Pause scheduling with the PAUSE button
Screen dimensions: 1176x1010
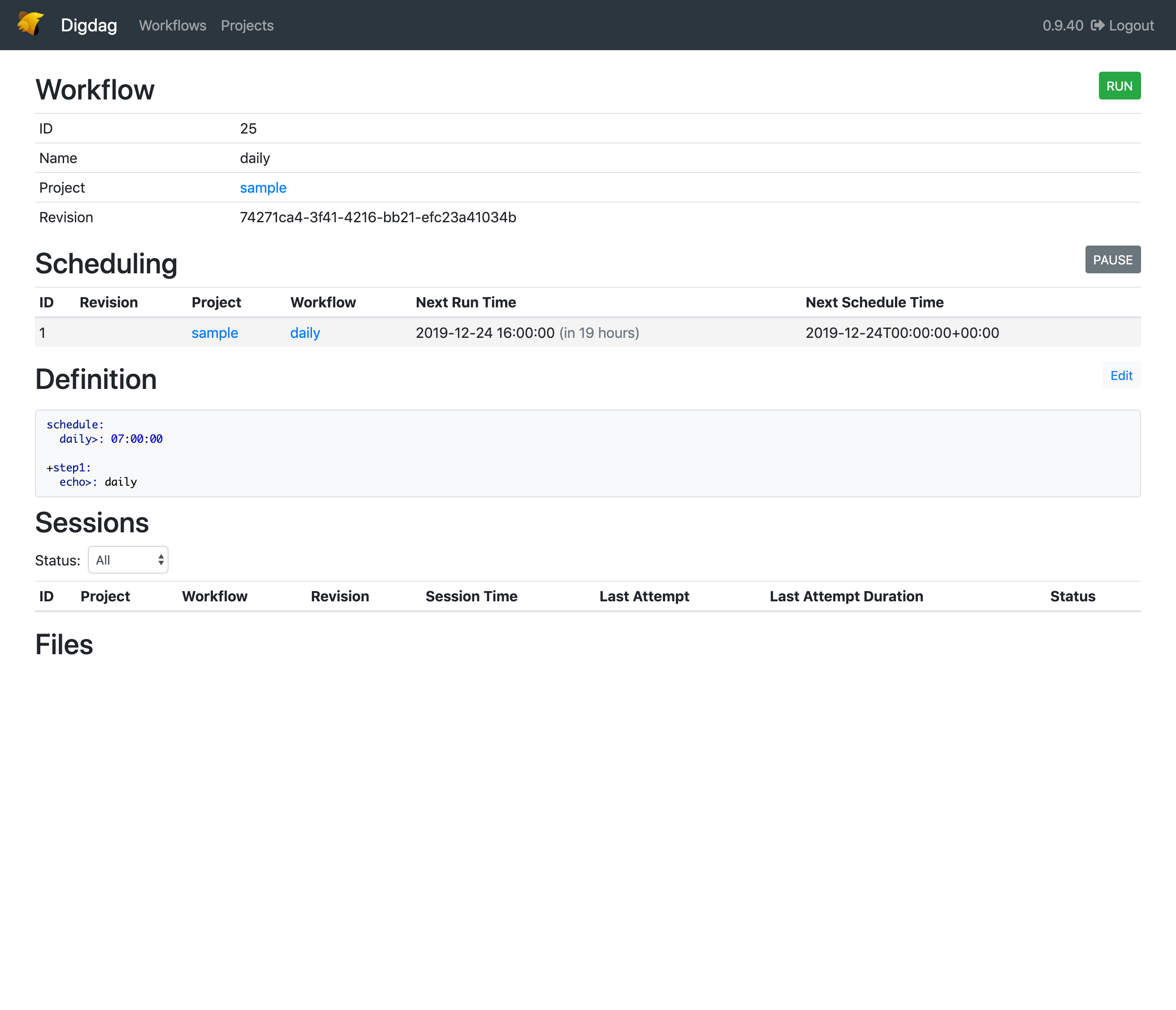1112,259
